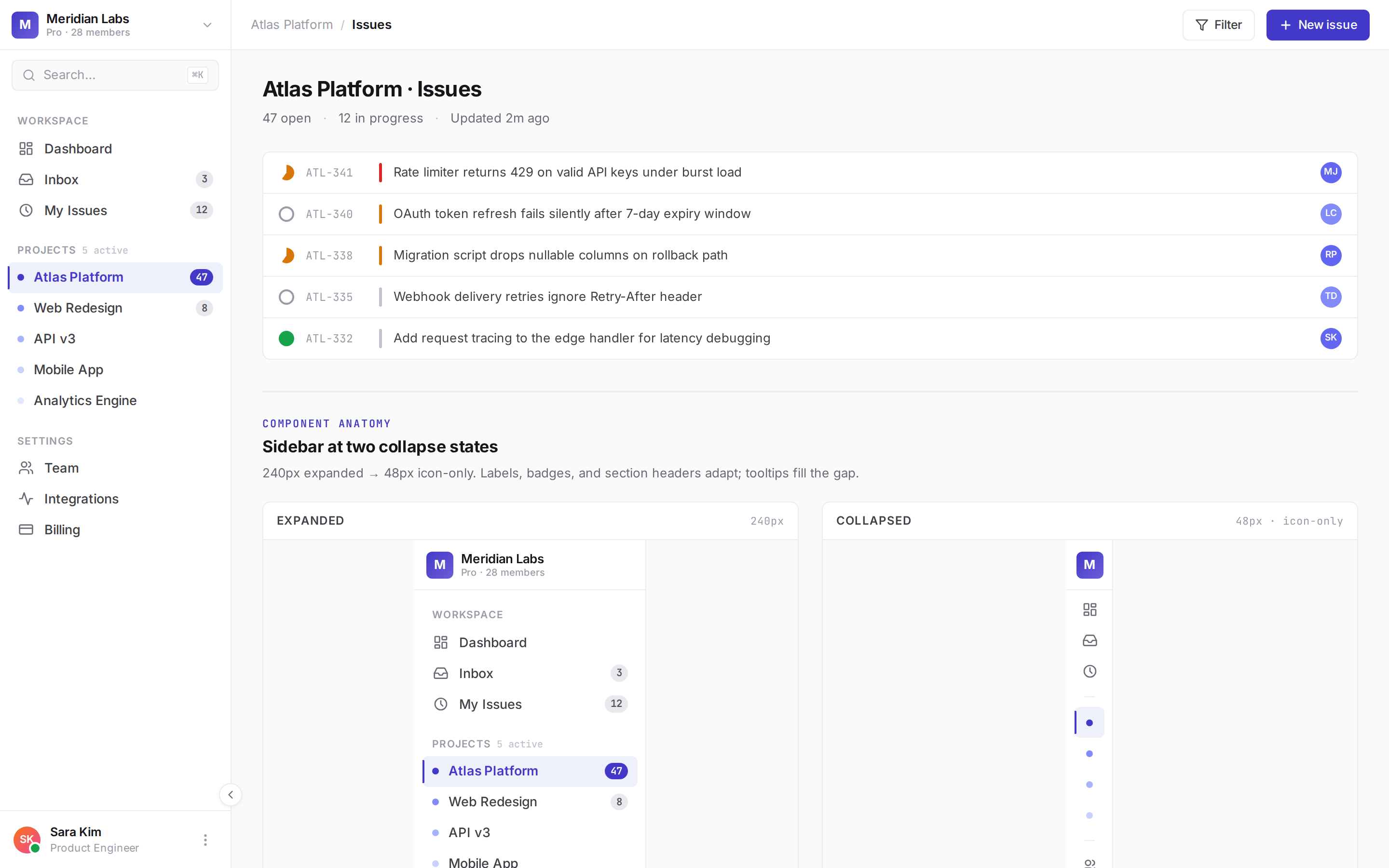This screenshot has height=868, width=1389.
Task: Open Dashboard in the main sidebar
Action: [115, 149]
